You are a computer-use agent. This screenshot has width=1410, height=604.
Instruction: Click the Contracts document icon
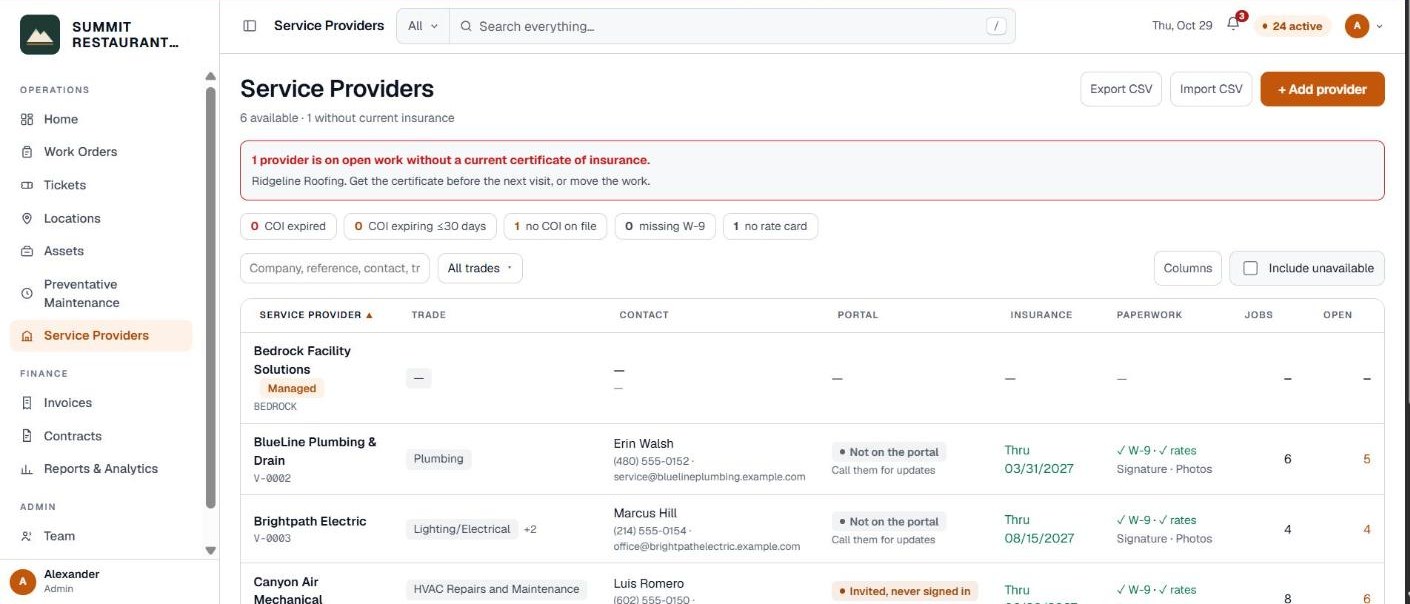(27, 436)
